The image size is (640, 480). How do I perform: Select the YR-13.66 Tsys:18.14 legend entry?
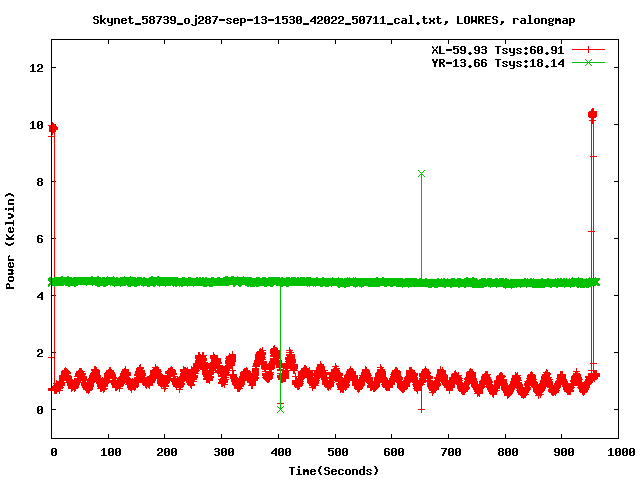pyautogui.click(x=498, y=63)
